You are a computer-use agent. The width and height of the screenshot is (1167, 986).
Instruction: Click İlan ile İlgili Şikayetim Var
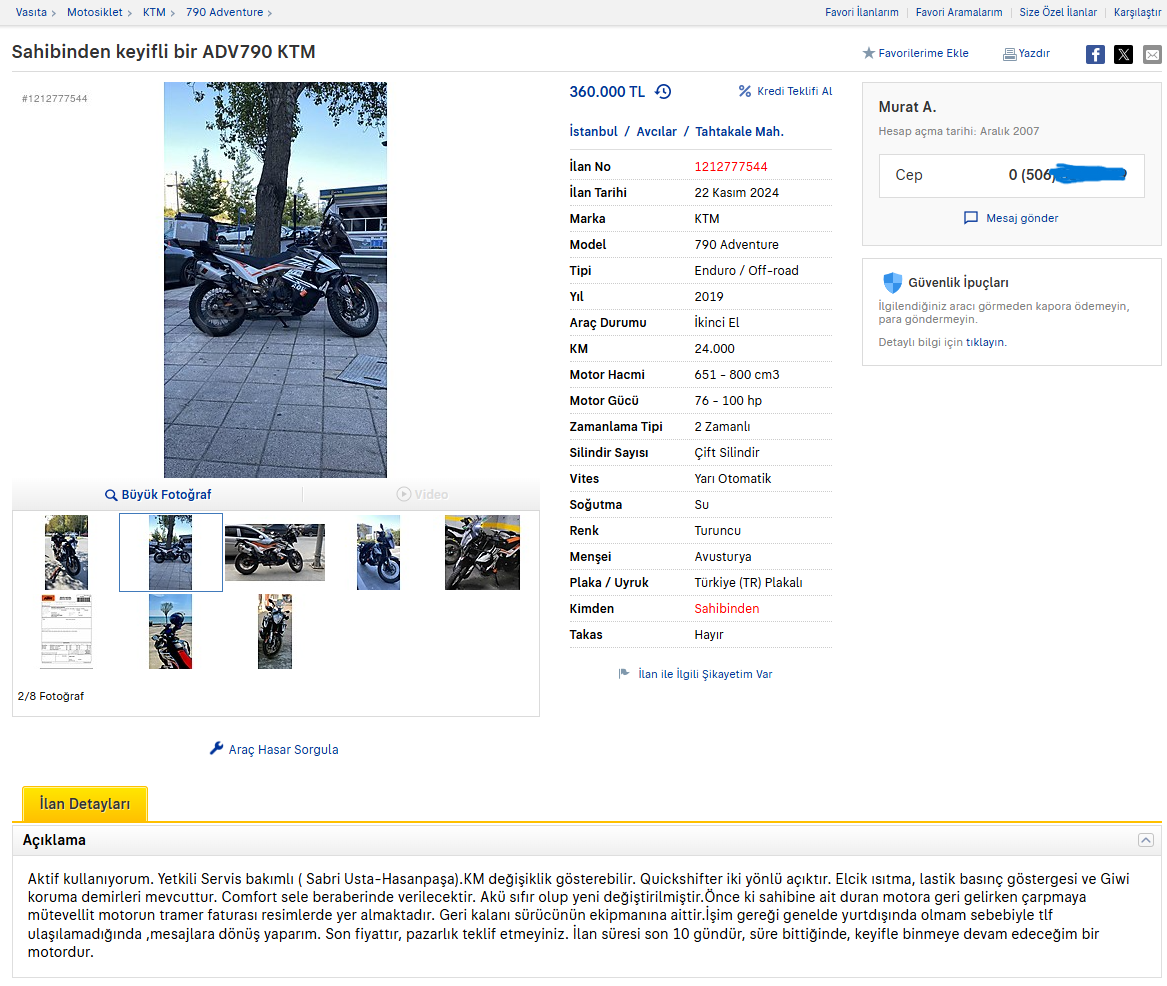click(705, 674)
